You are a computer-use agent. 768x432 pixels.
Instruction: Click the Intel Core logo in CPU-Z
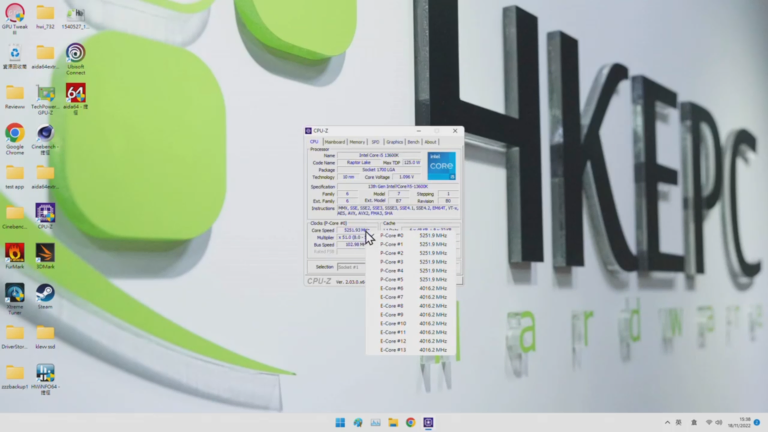(441, 166)
